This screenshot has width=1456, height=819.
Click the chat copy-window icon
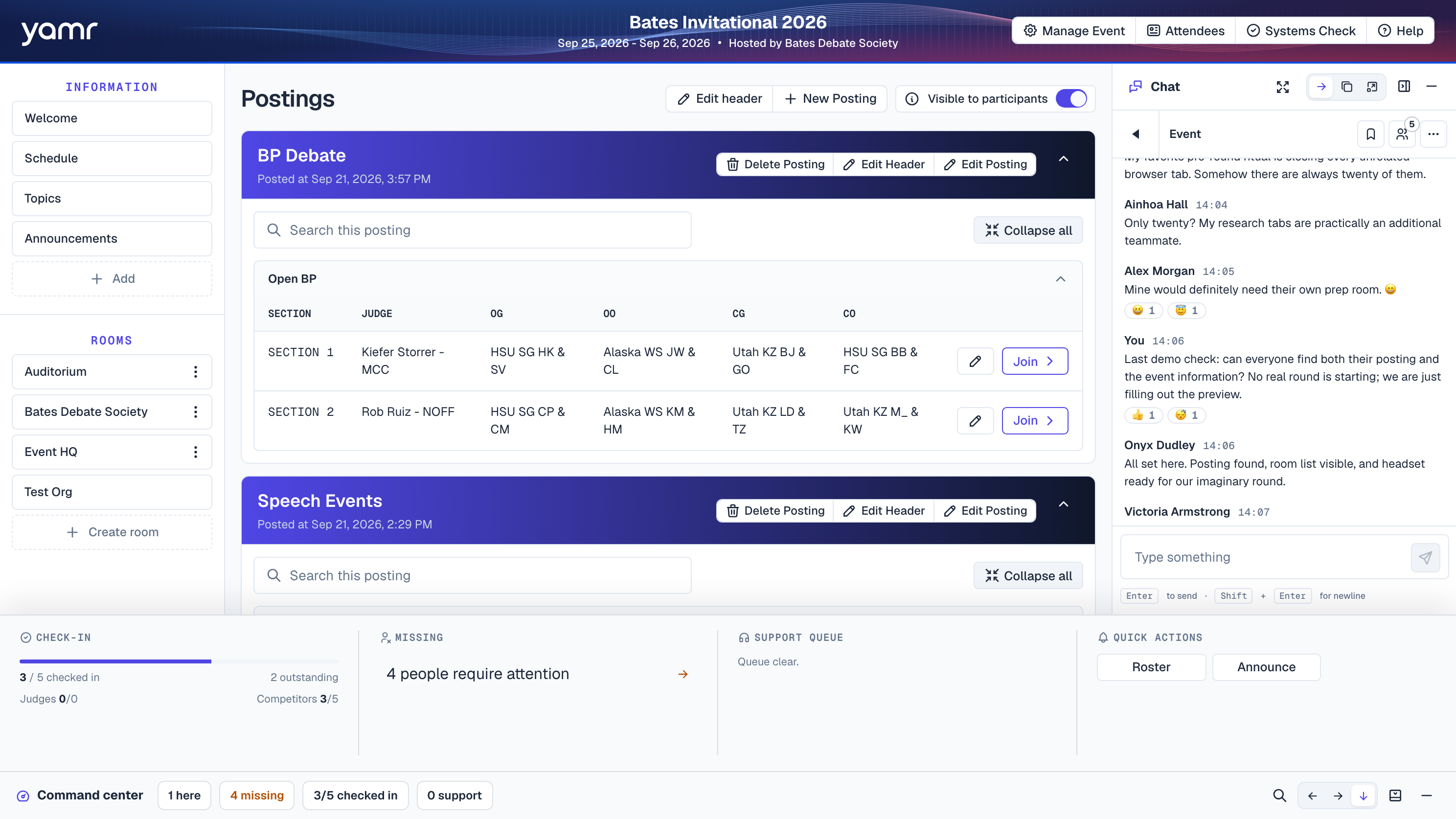tap(1346, 87)
